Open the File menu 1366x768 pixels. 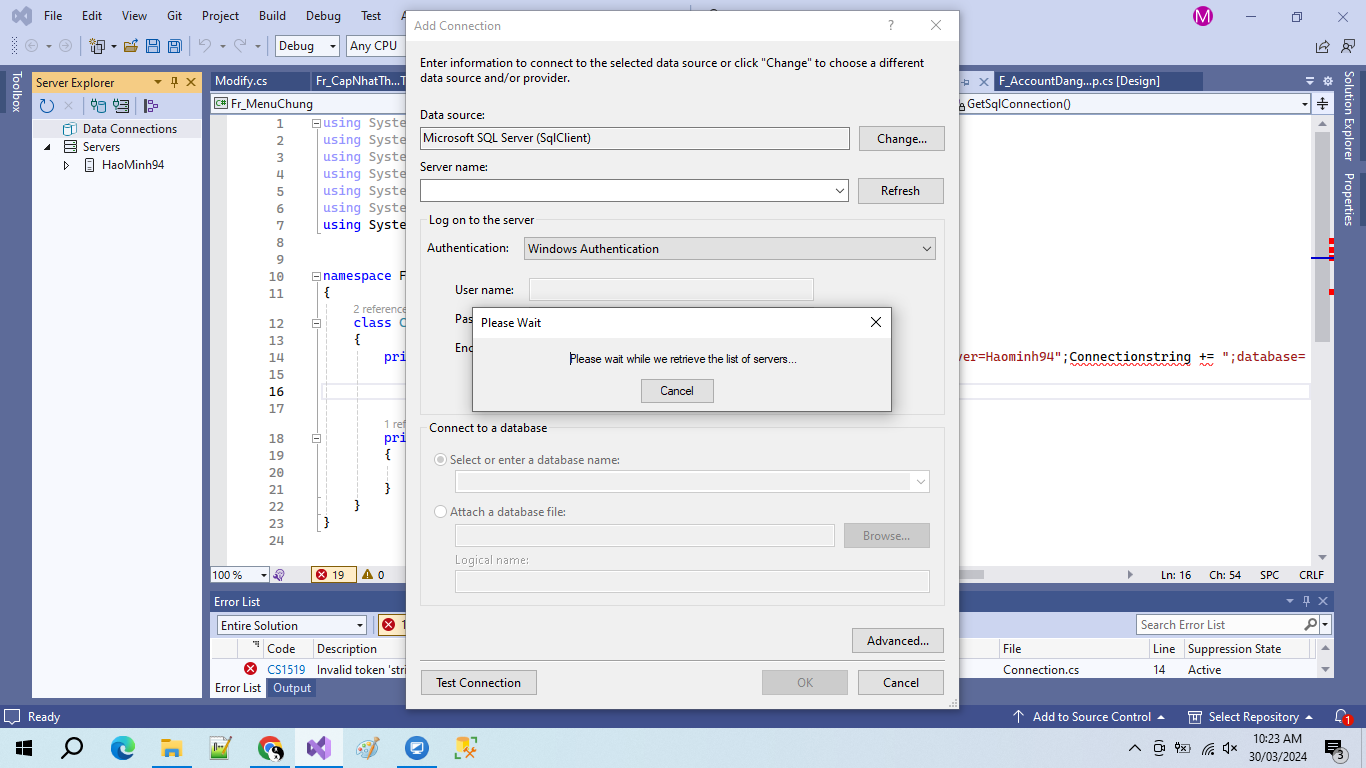click(53, 16)
